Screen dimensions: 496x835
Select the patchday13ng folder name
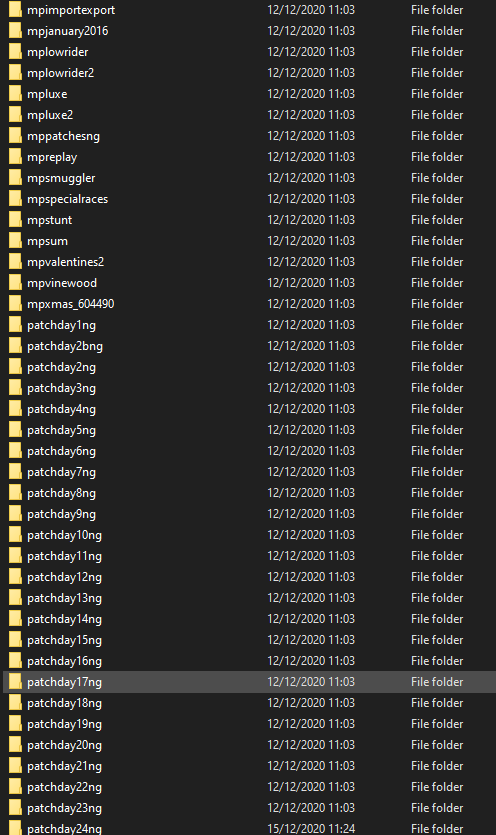(x=64, y=598)
